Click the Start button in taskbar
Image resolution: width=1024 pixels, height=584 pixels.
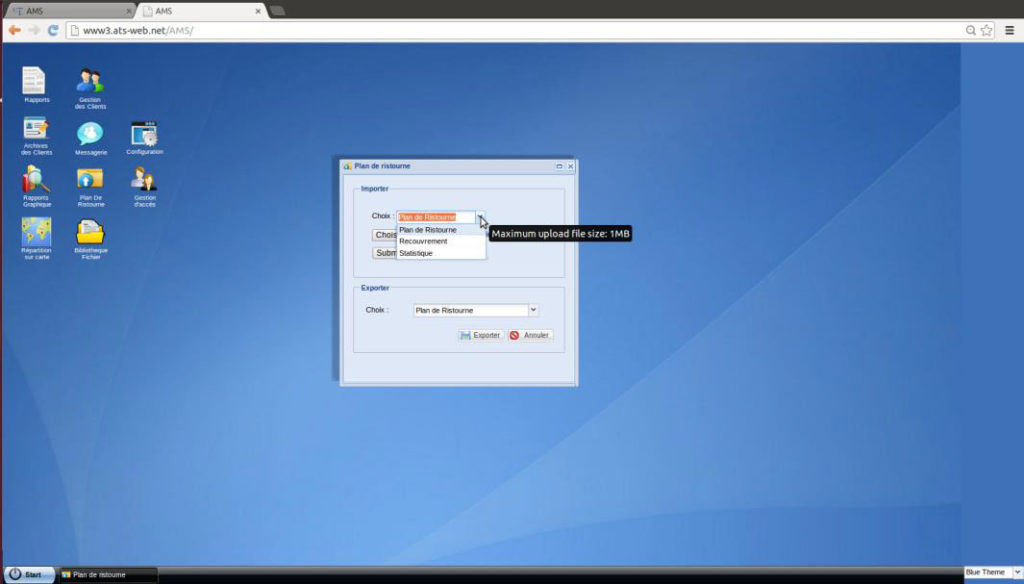[27, 575]
